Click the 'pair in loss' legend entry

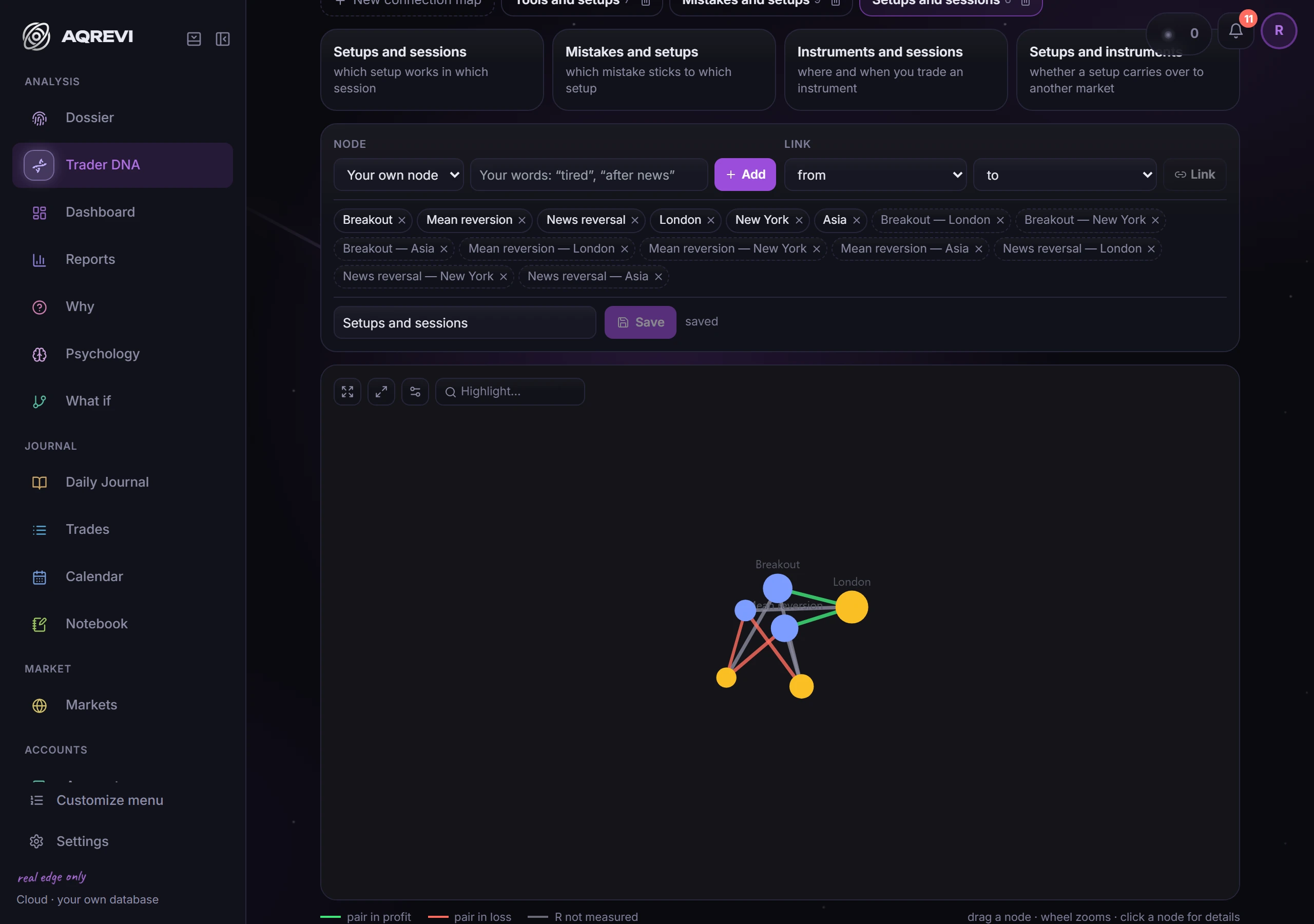pos(470,917)
